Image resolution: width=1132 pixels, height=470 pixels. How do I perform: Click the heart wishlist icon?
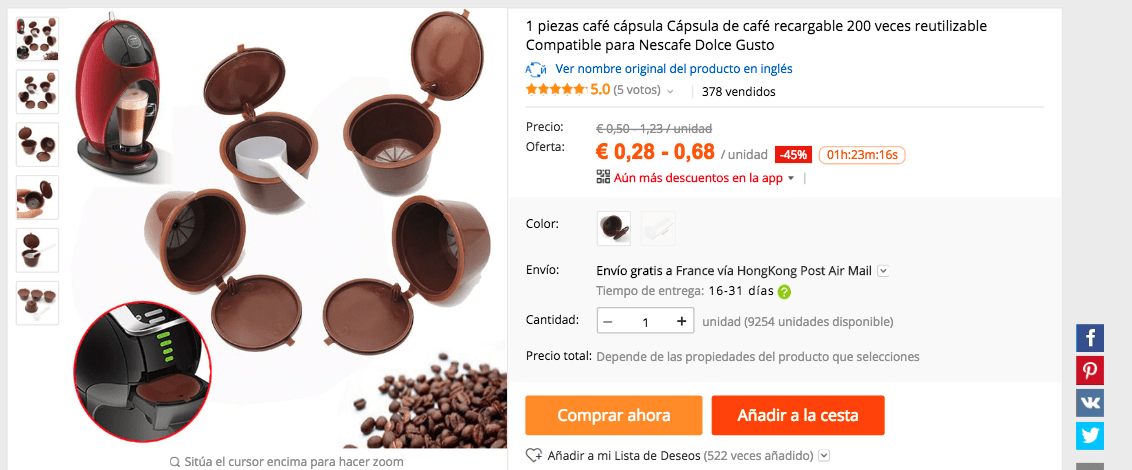(534, 456)
